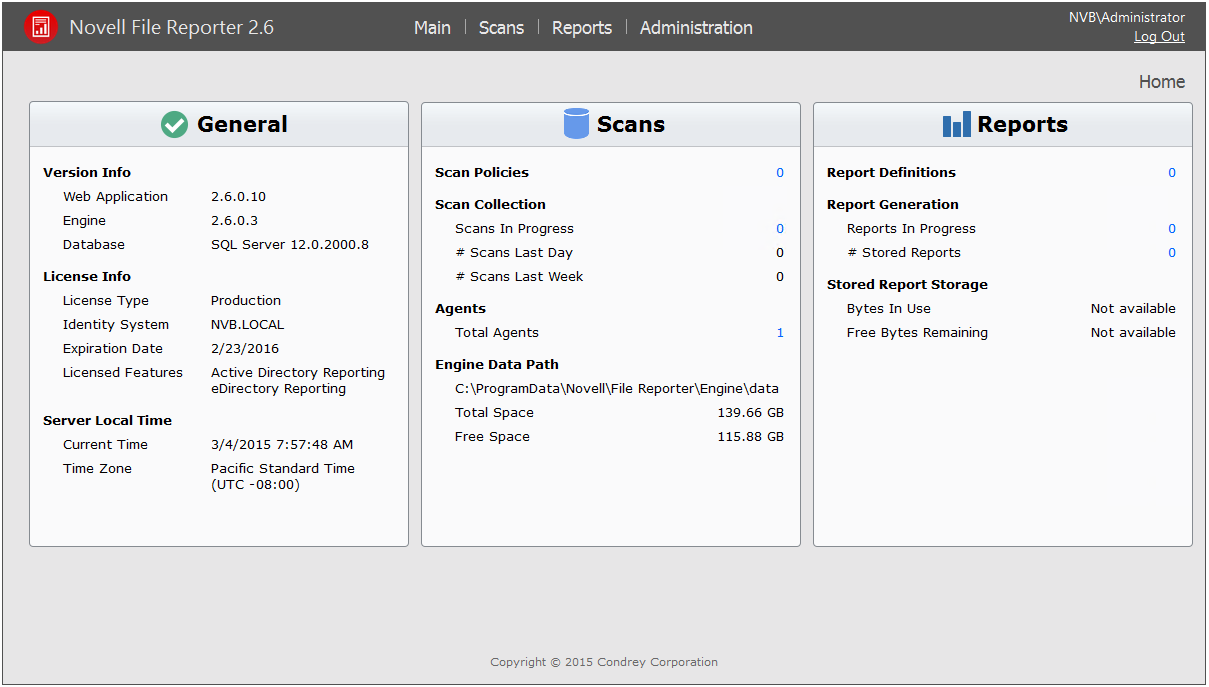Image resolution: width=1209 pixels, height=687 pixels.
Task: Open the Reports In Progress count link
Action: (x=1172, y=229)
